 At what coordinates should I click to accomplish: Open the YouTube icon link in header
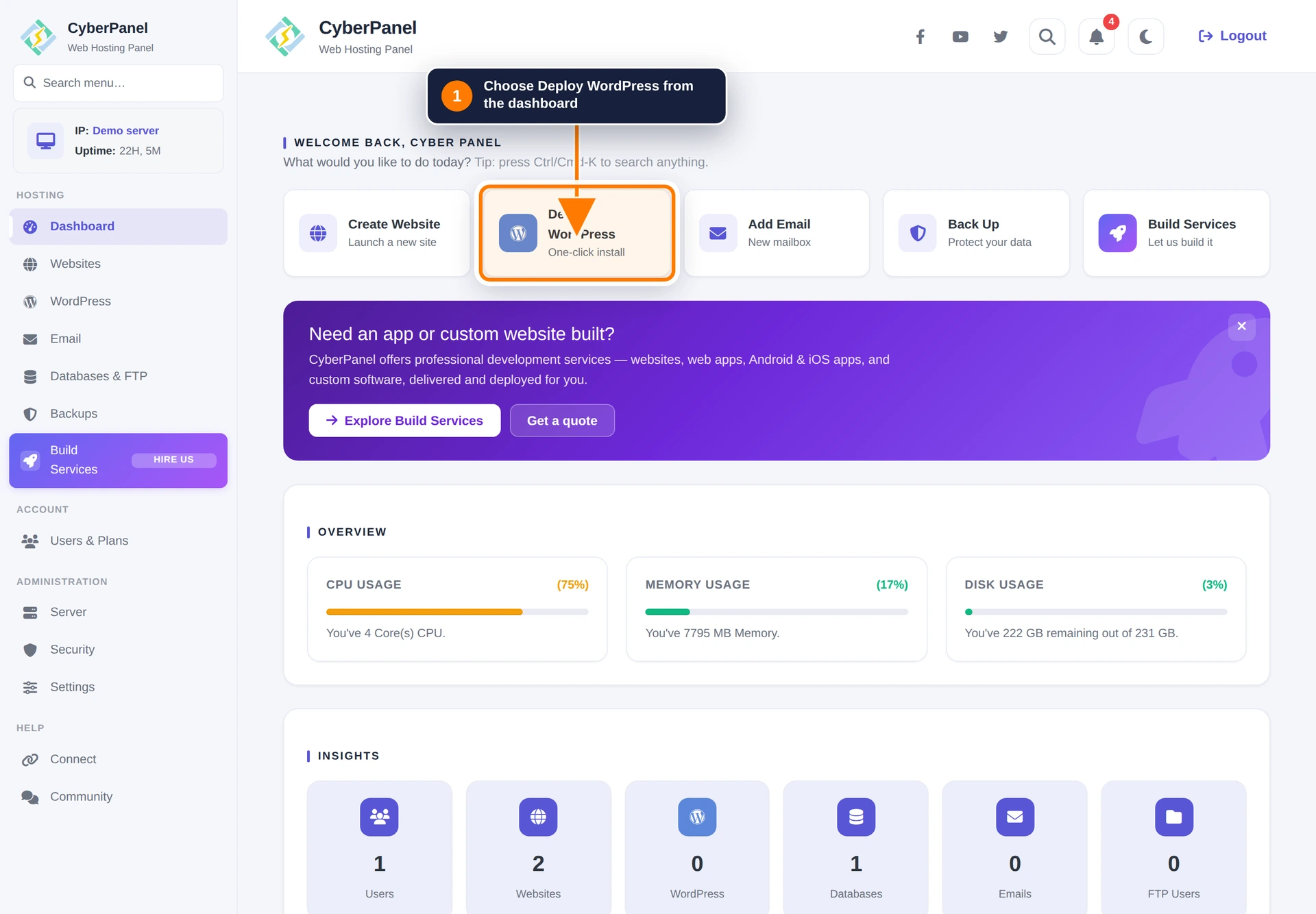coord(960,36)
